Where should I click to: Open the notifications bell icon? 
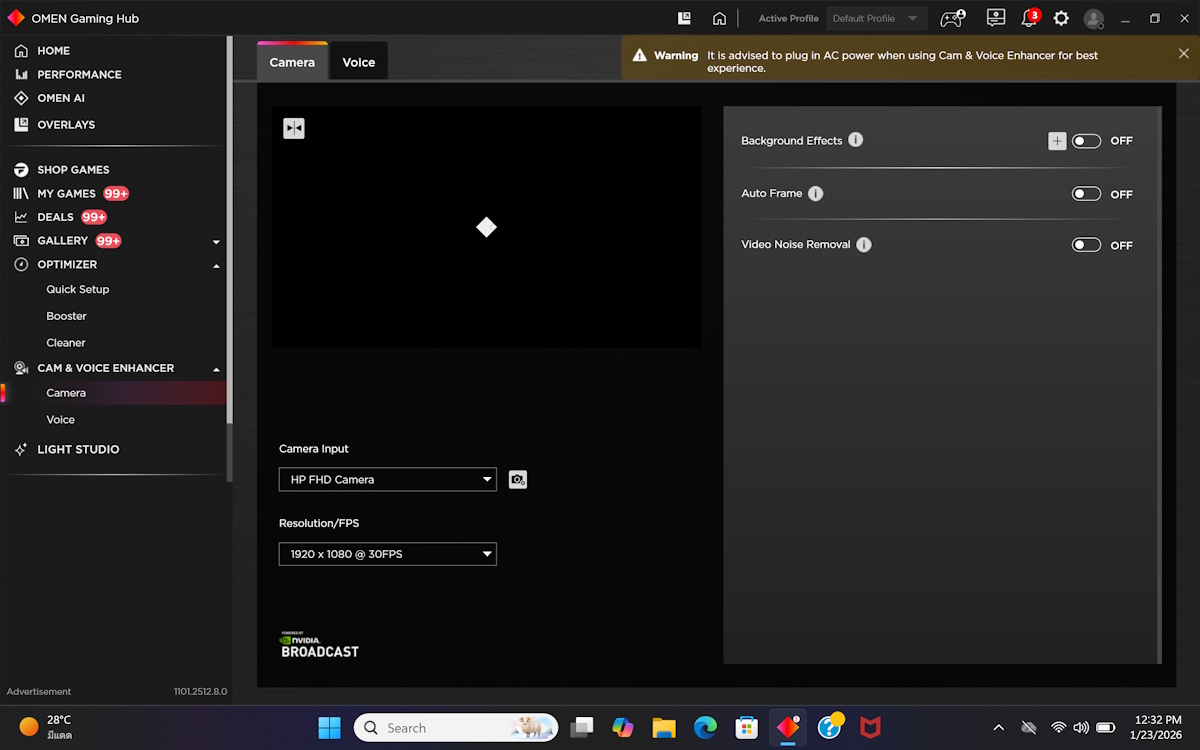1029,18
